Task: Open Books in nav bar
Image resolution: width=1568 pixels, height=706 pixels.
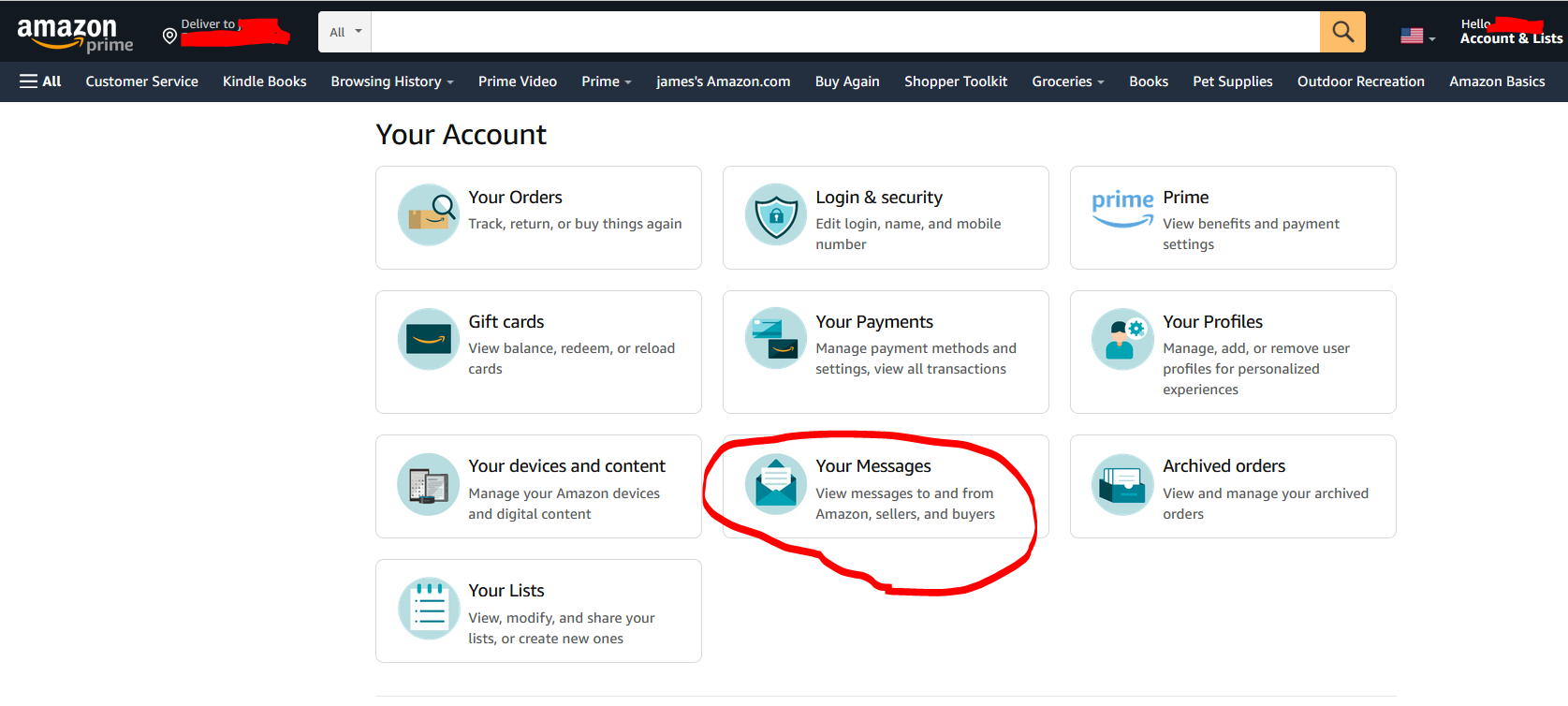Action: [1149, 81]
